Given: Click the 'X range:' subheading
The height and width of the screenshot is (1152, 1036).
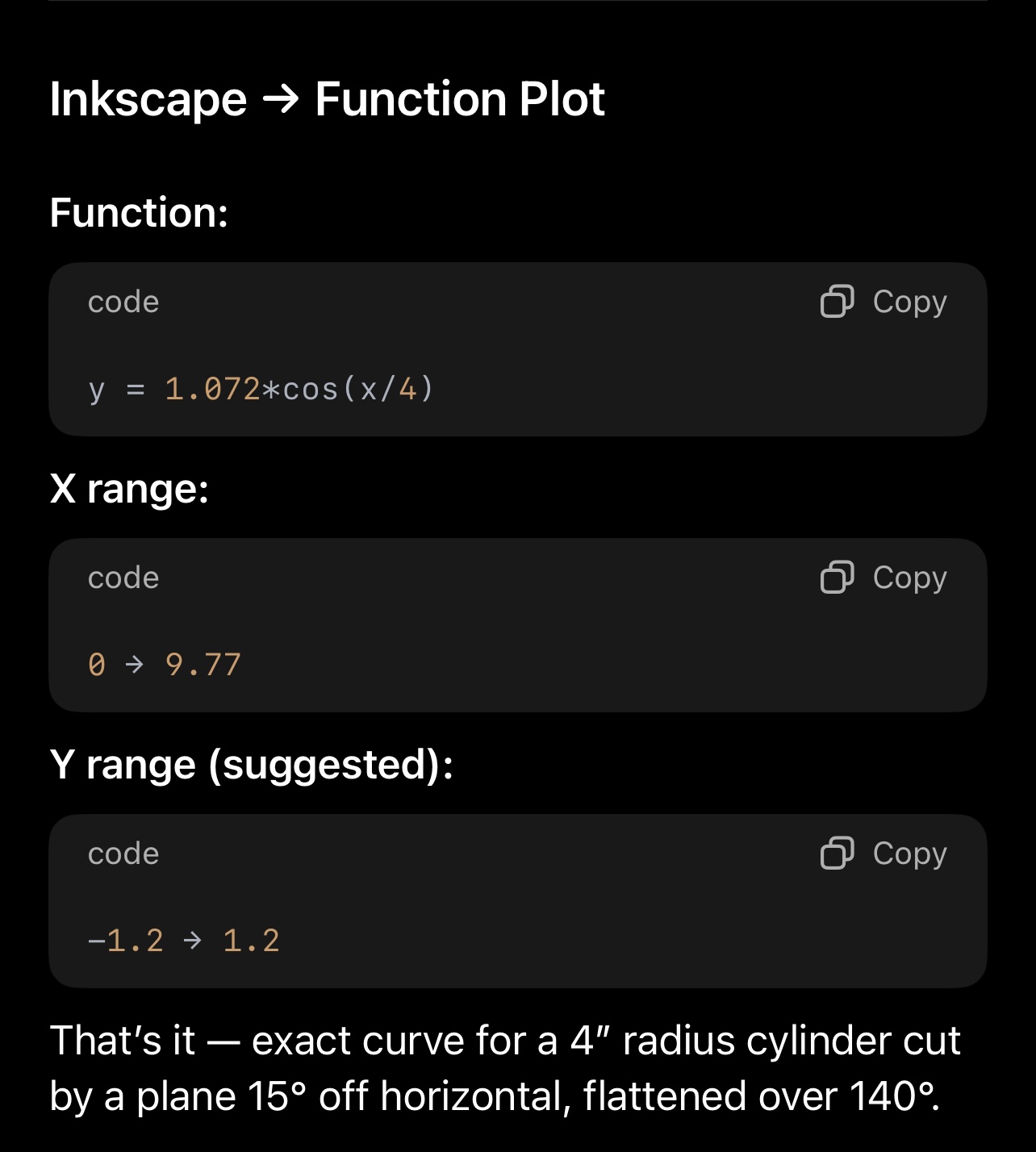Looking at the screenshot, I should [129, 489].
